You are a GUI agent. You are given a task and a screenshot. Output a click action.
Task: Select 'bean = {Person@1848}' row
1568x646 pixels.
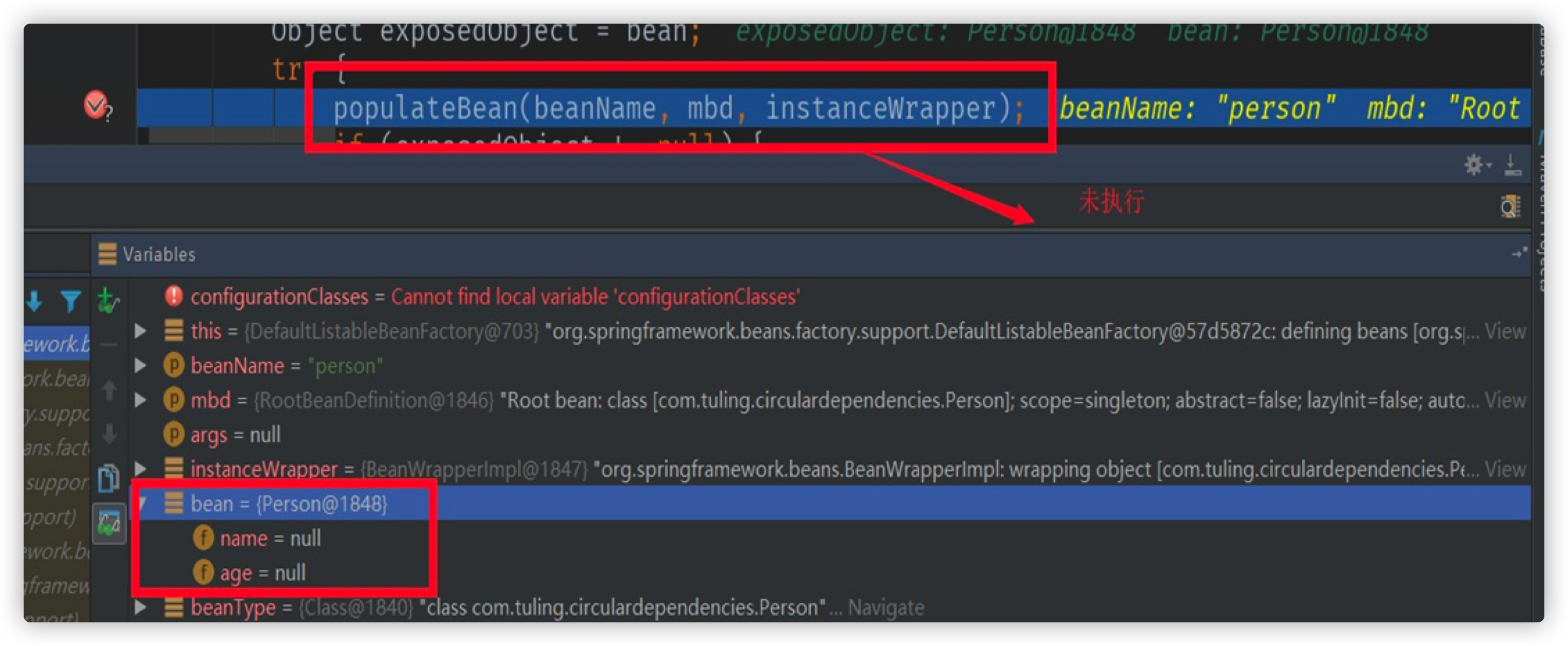(829, 504)
